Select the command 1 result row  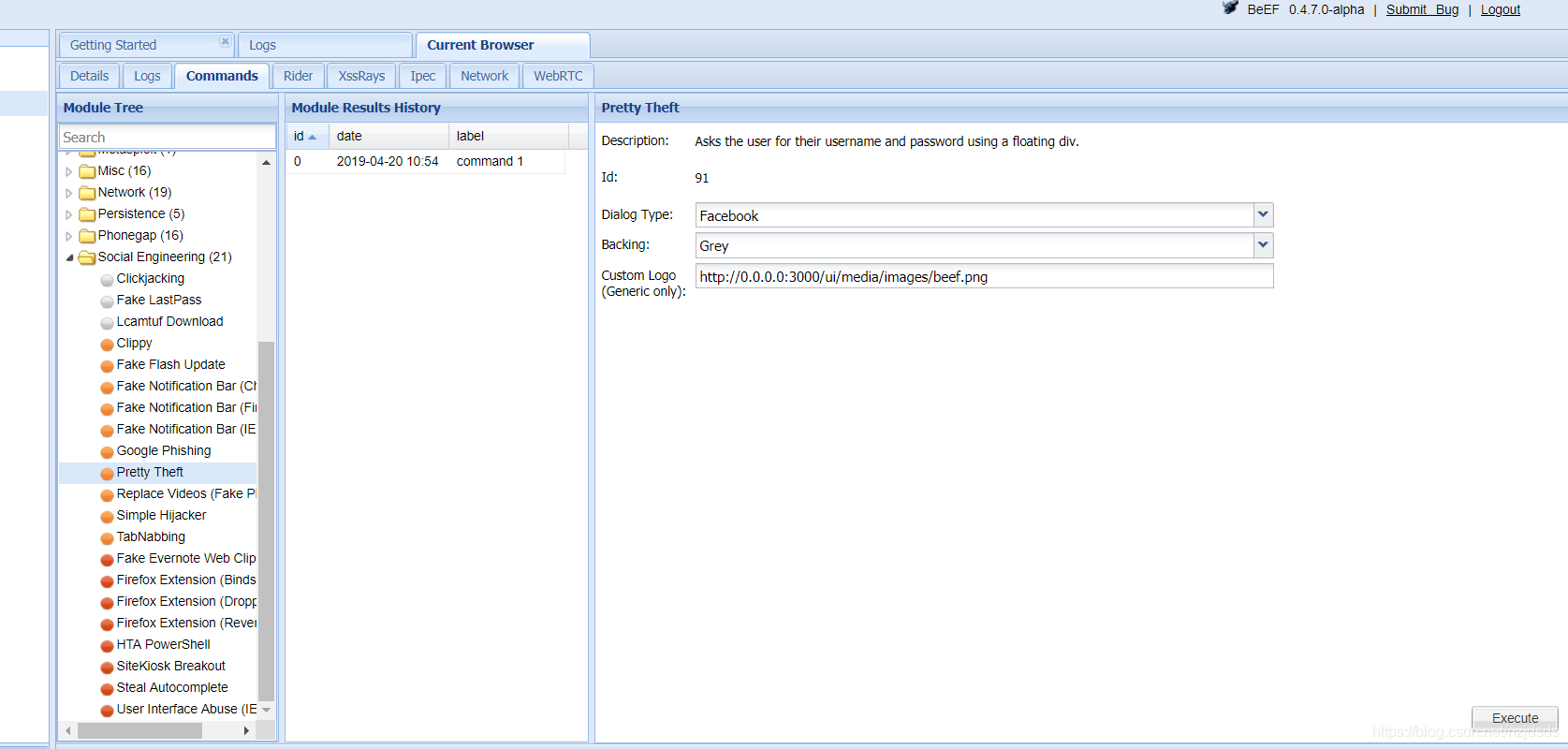(x=425, y=161)
